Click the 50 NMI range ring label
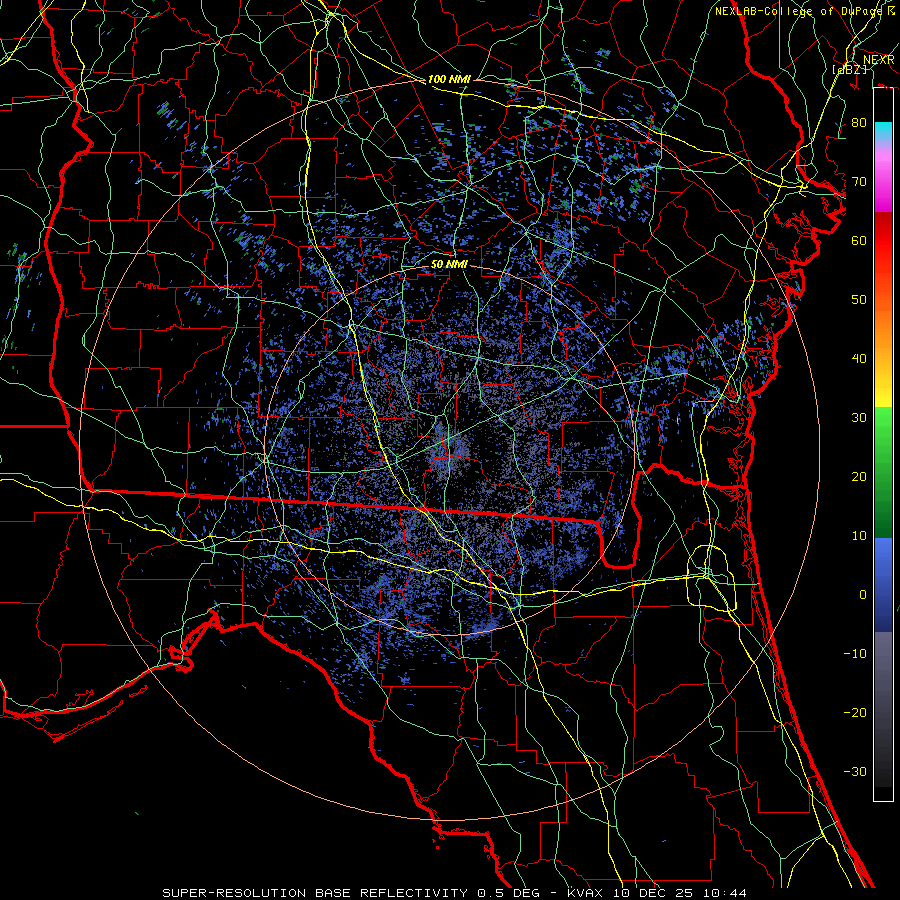The width and height of the screenshot is (900, 900). coord(449,264)
